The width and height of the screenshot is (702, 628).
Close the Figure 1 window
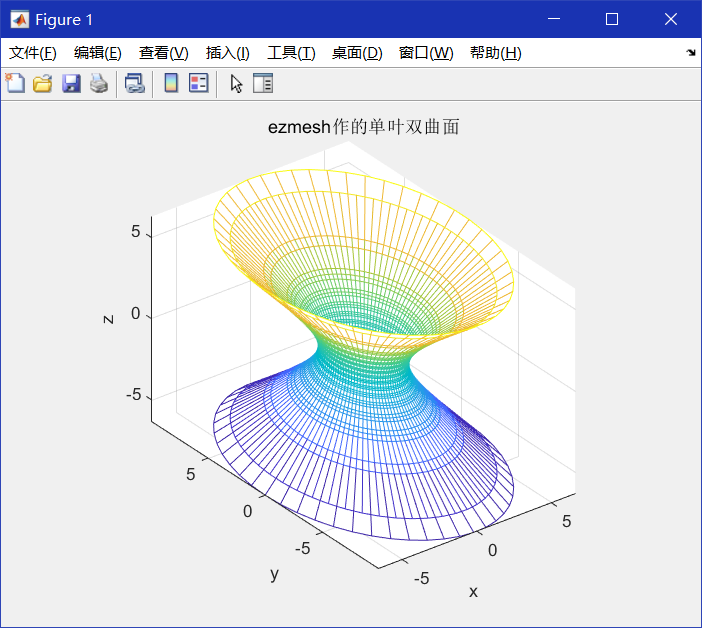tap(671, 19)
